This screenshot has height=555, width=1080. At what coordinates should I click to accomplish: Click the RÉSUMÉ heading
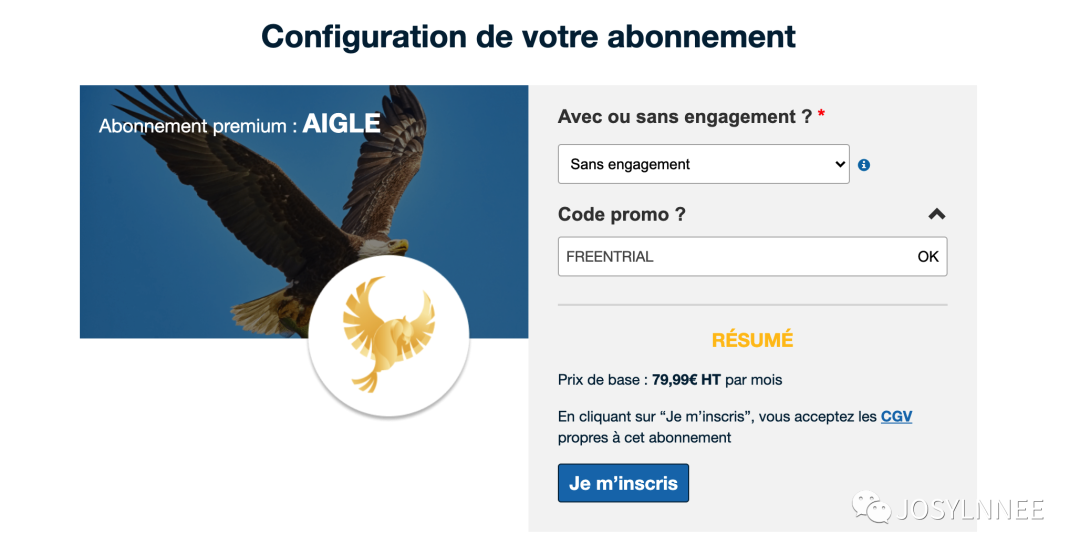752,340
